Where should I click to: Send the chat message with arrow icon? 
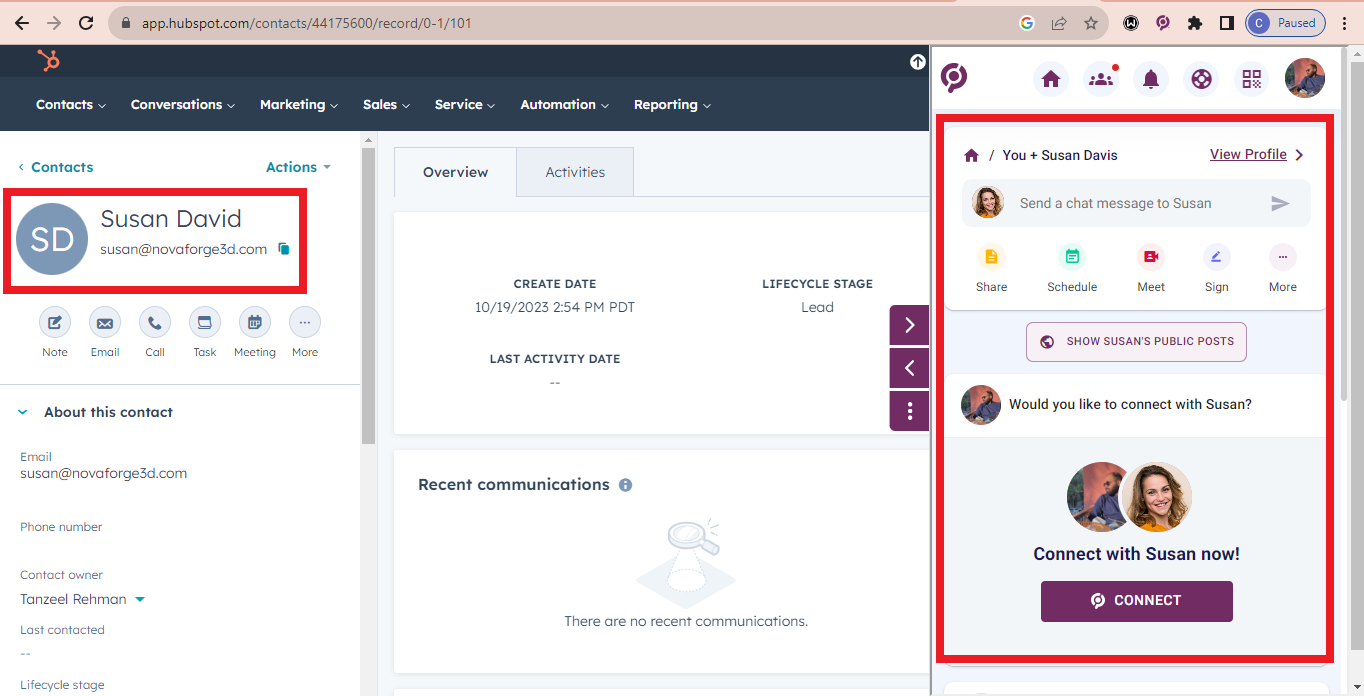tap(1280, 204)
